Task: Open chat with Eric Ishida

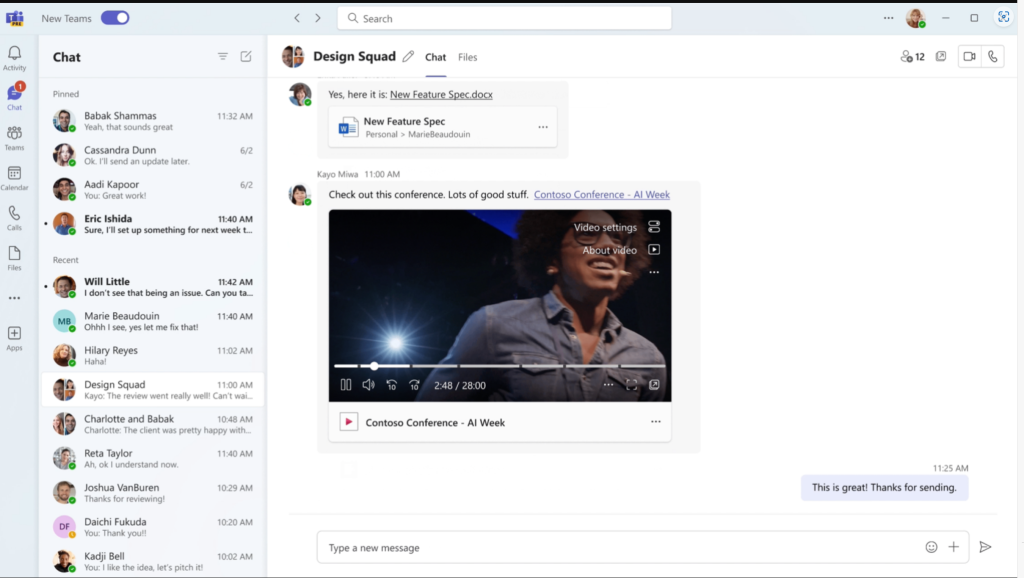Action: [153, 224]
